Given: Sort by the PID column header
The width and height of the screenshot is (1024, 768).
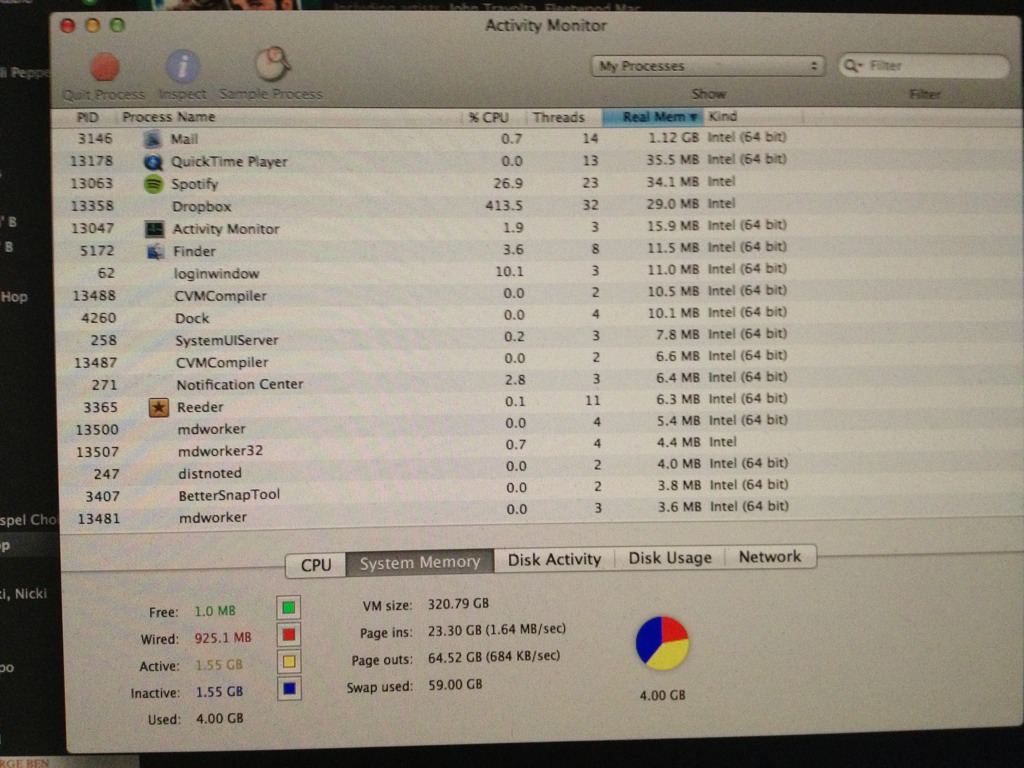Looking at the screenshot, I should tap(88, 118).
